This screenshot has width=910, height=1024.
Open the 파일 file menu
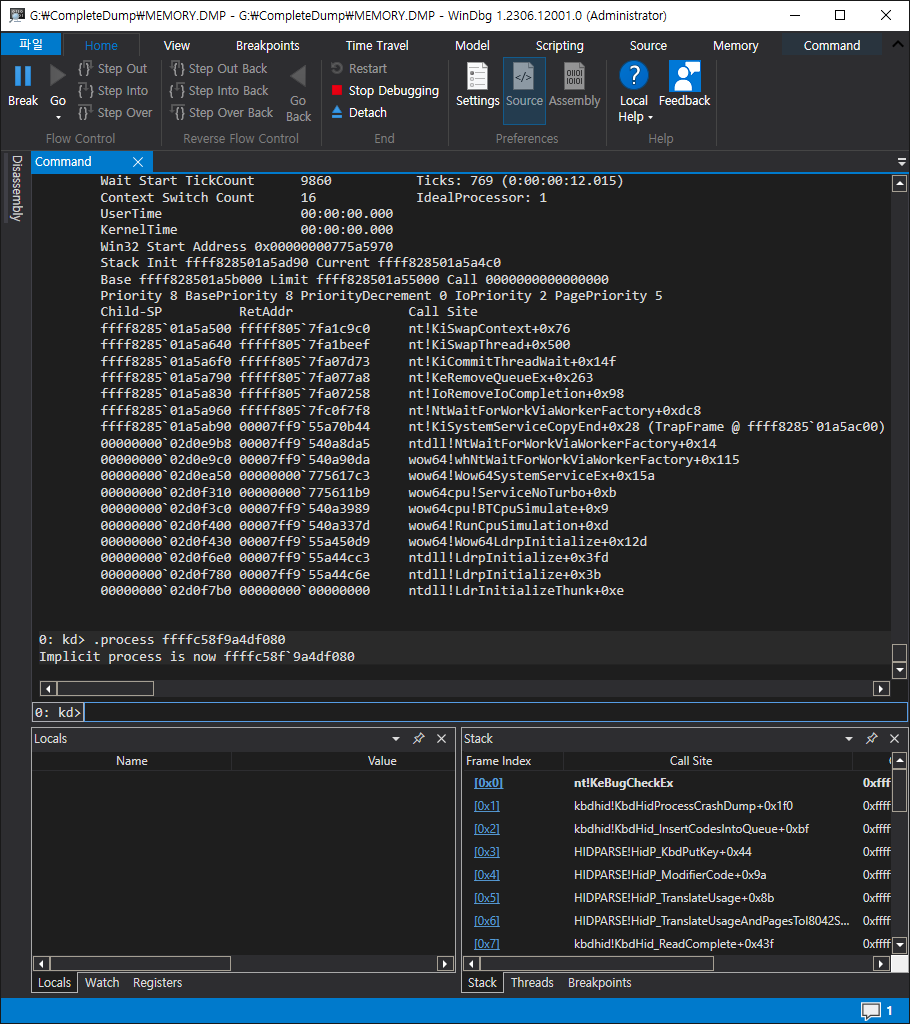(31, 44)
